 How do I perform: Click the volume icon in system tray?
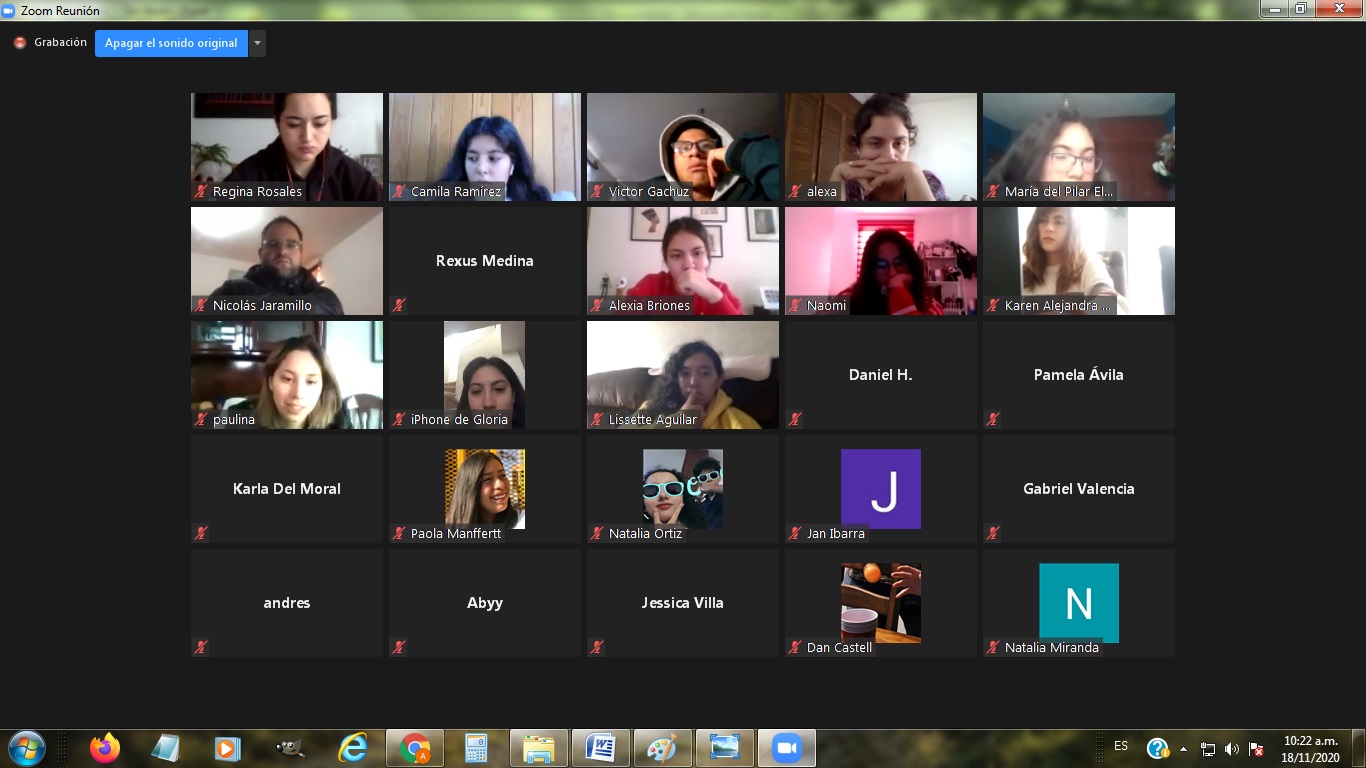pyautogui.click(x=1232, y=749)
